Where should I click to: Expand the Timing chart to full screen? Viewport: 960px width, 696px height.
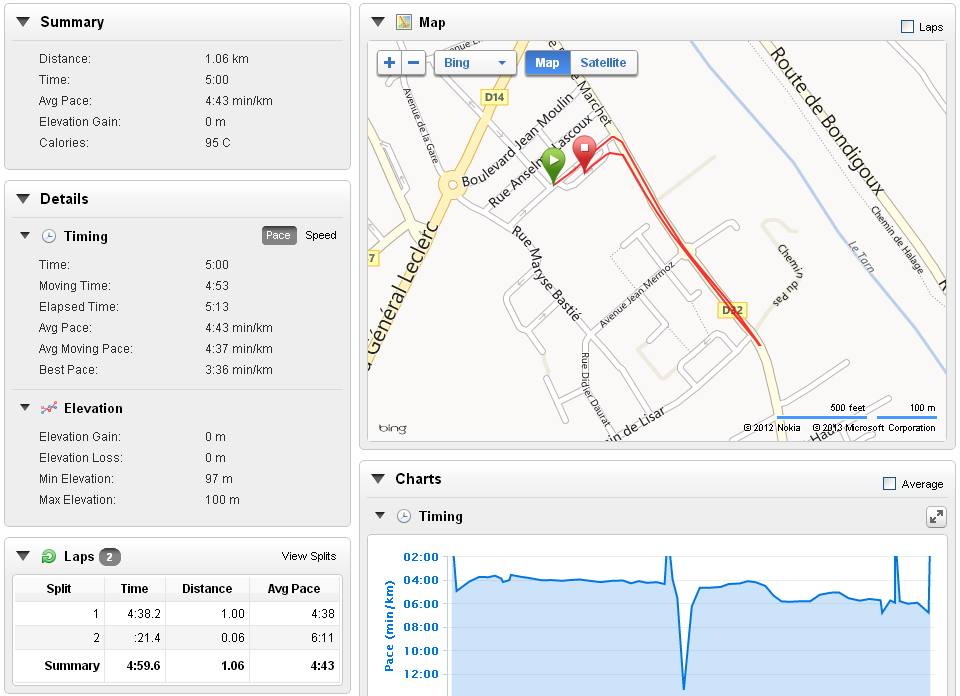pos(936,516)
